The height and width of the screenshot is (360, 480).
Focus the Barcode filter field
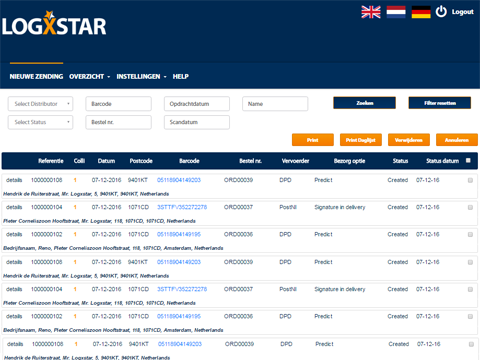(x=118, y=104)
